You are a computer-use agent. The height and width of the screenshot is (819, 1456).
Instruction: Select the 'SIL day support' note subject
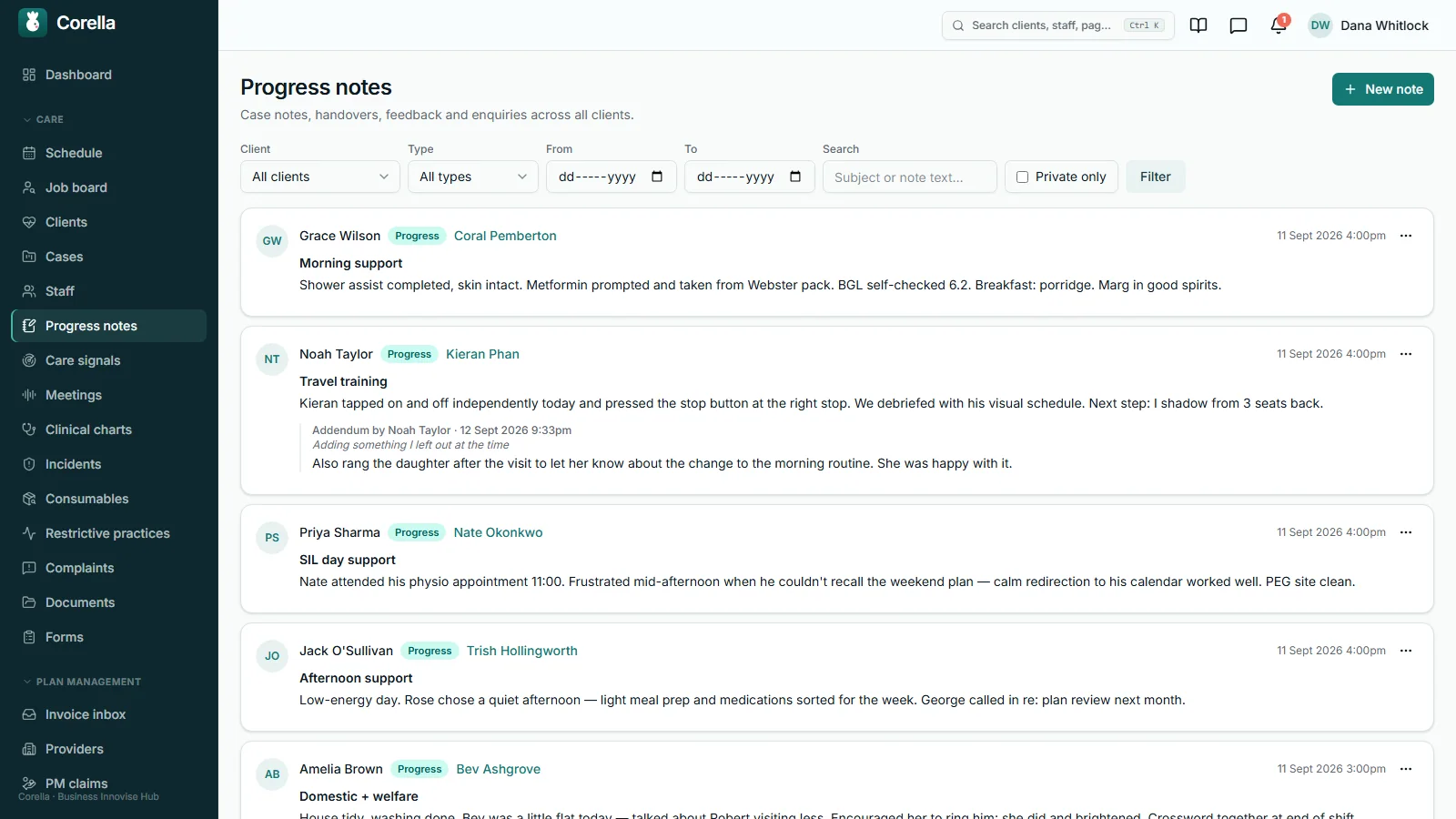click(x=348, y=560)
